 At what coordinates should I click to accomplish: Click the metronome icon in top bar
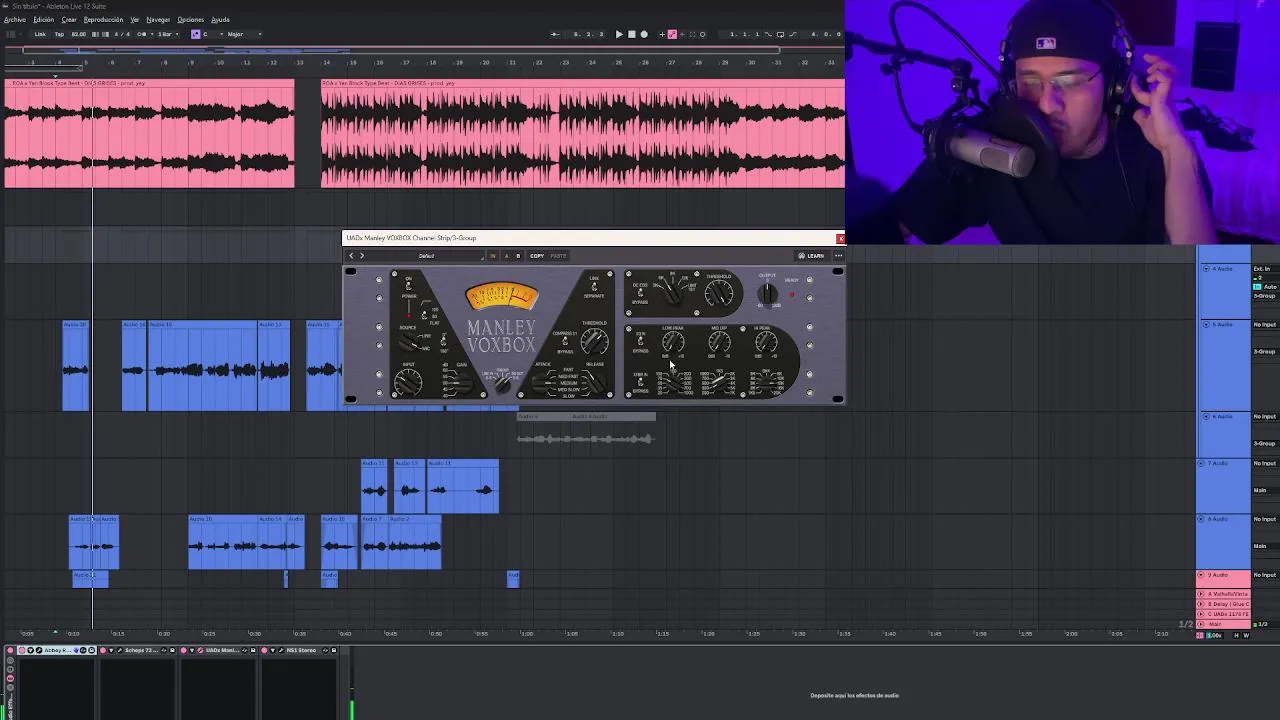pos(142,34)
